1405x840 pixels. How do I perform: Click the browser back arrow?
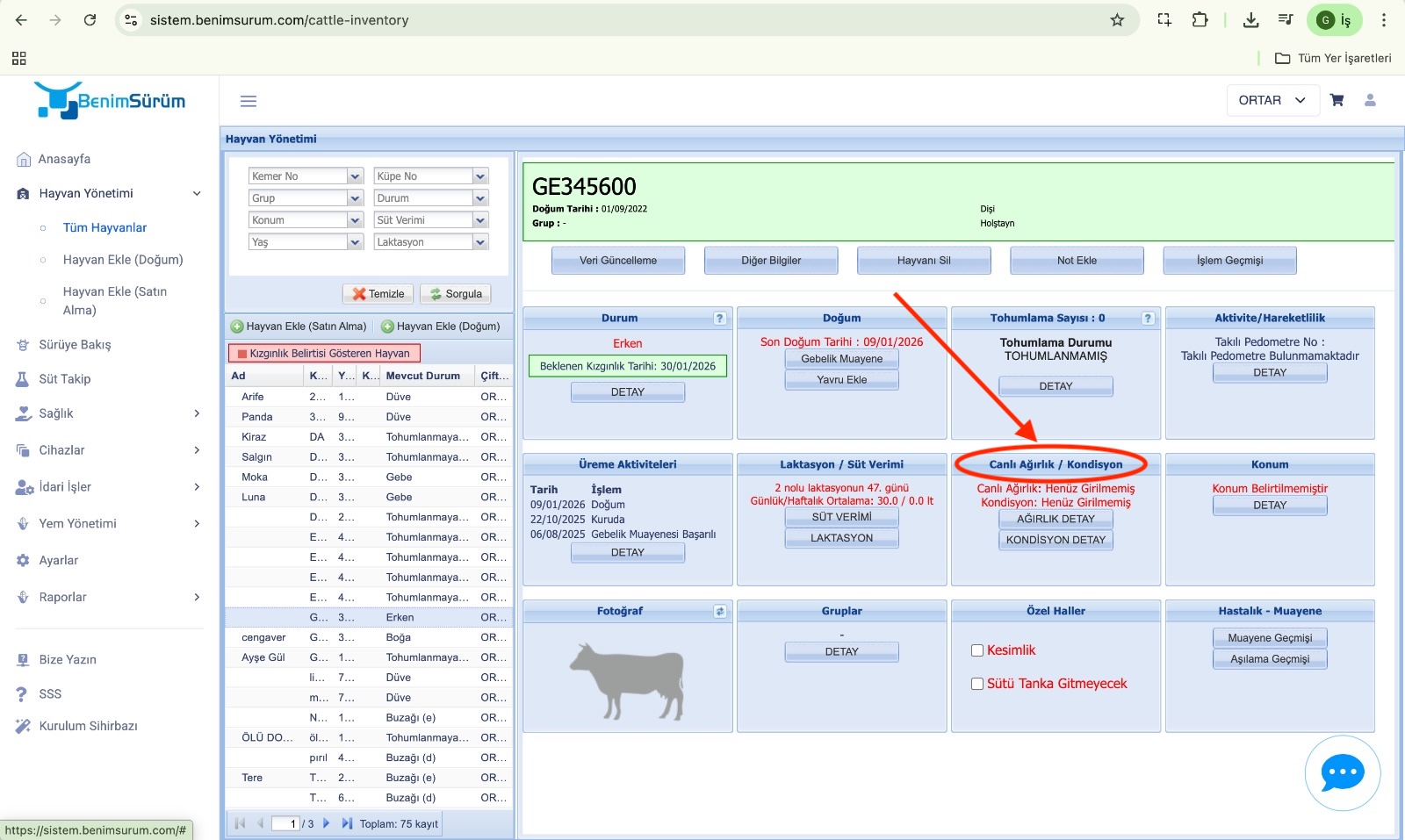coord(21,20)
